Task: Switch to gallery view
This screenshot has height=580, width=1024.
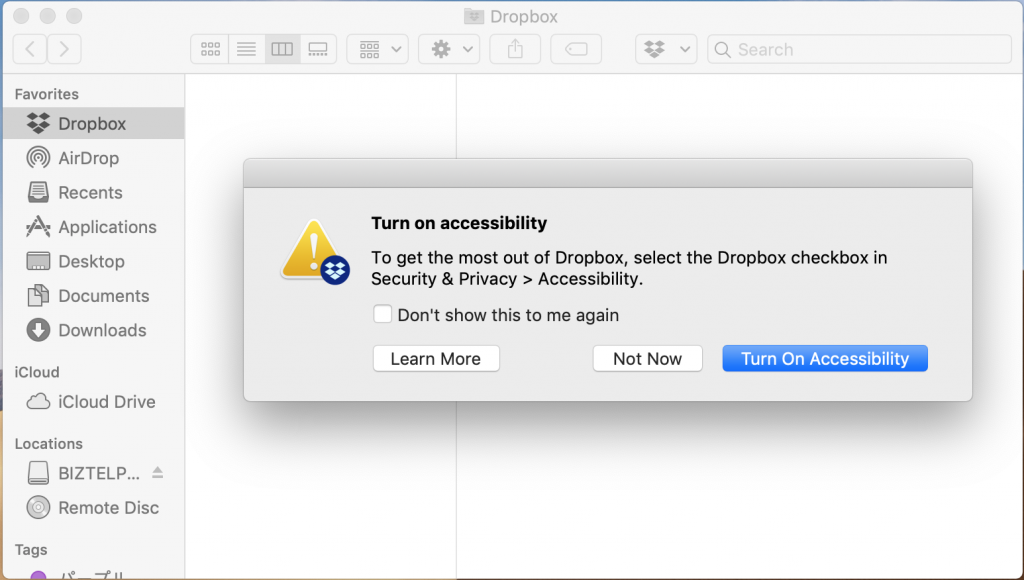Action: pos(318,49)
